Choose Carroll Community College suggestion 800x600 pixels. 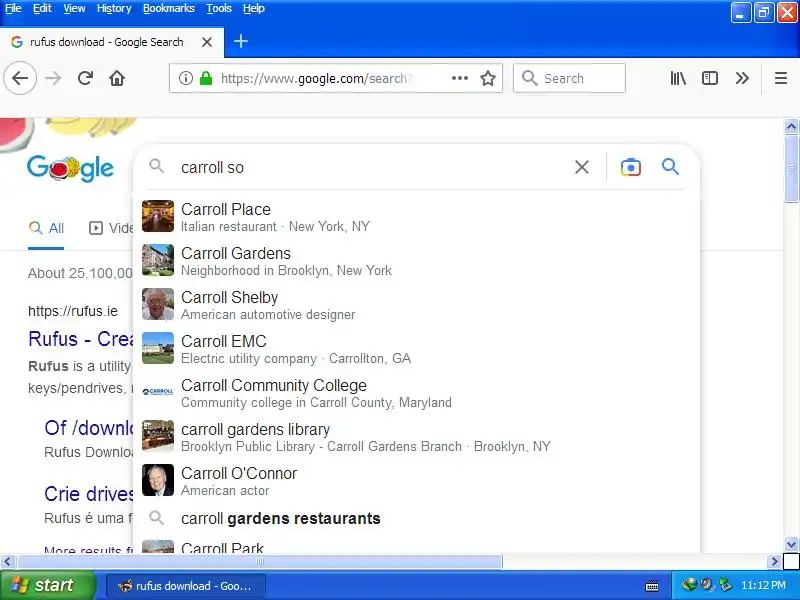pyautogui.click(x=416, y=392)
